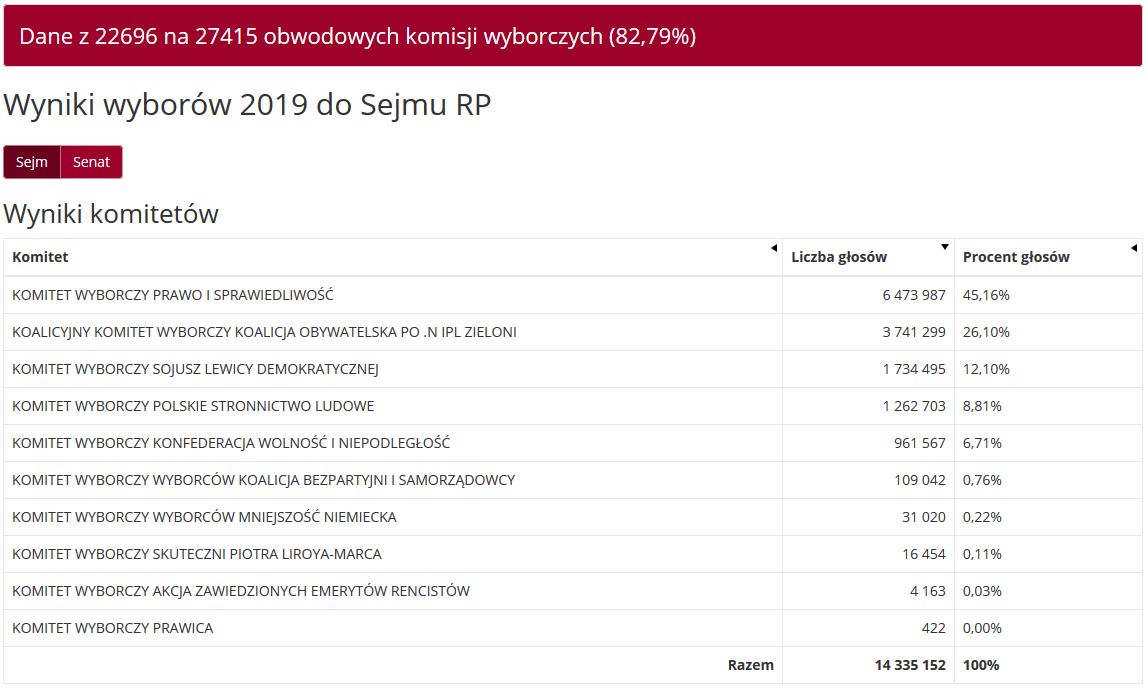Screen dimensions: 1148x688
Task: Click the Razem total label
Action: [750, 665]
